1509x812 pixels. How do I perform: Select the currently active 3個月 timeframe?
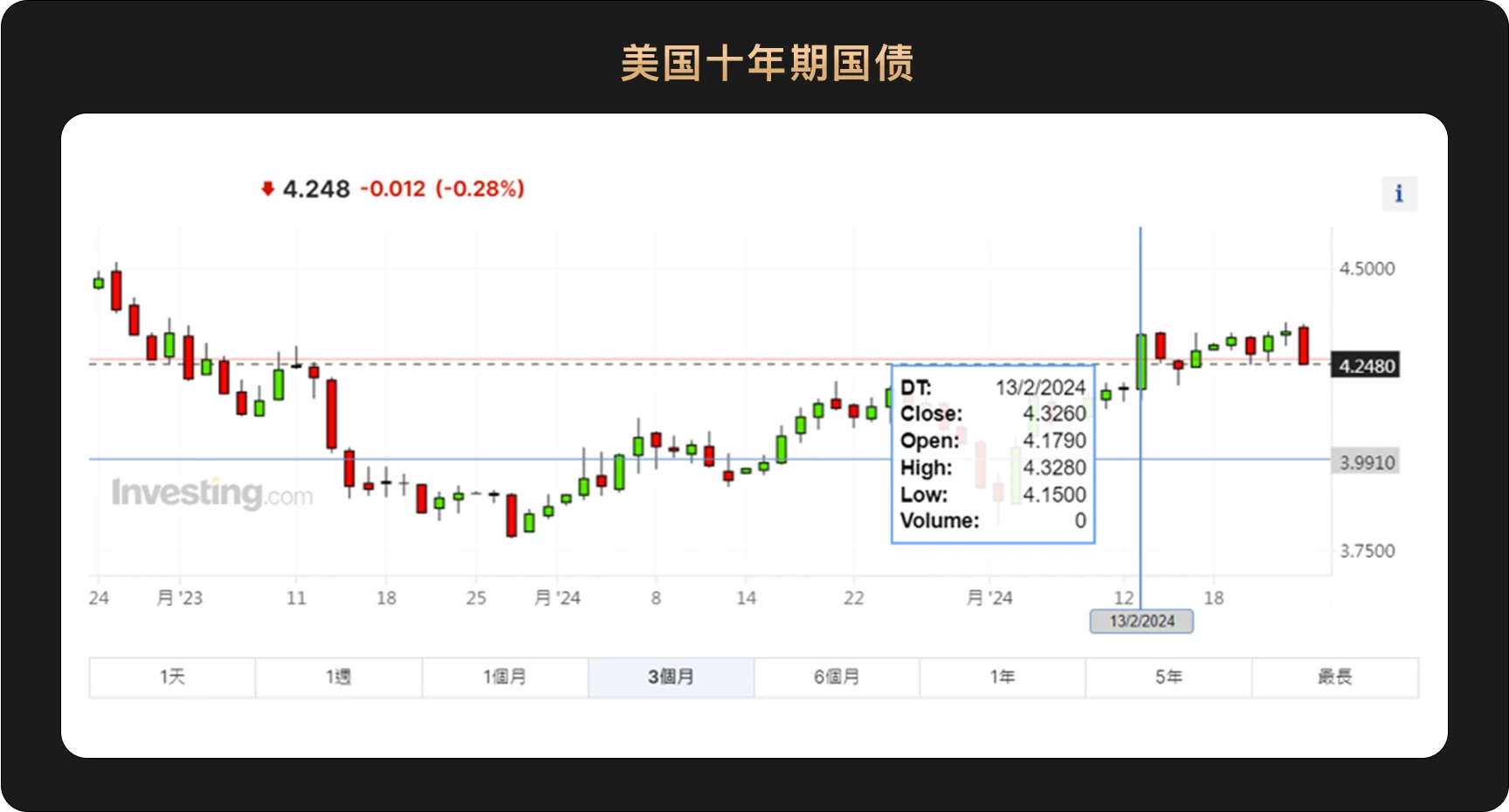click(x=670, y=677)
